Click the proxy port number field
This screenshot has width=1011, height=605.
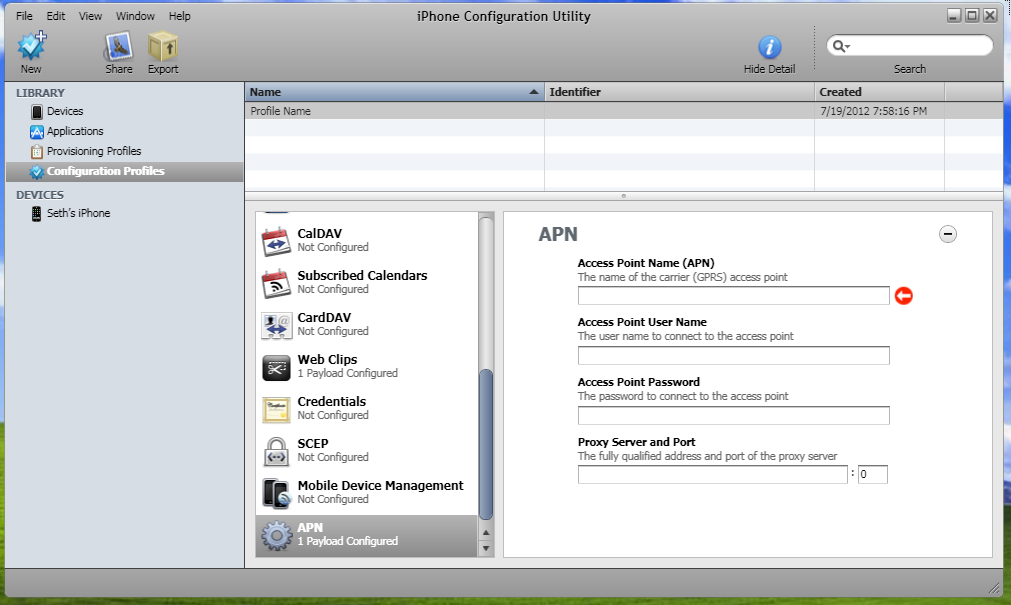point(873,475)
